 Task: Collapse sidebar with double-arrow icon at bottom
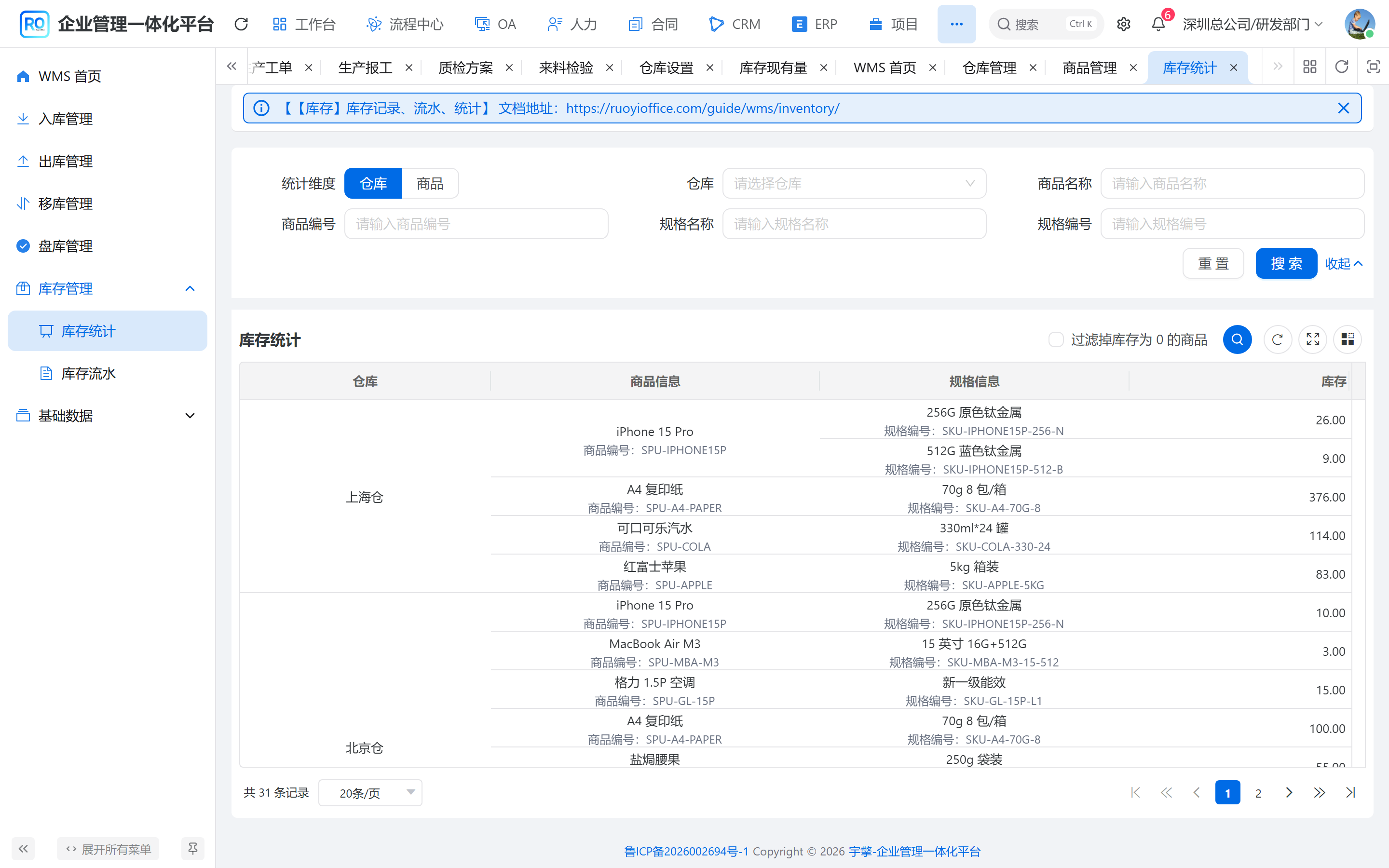(x=23, y=849)
